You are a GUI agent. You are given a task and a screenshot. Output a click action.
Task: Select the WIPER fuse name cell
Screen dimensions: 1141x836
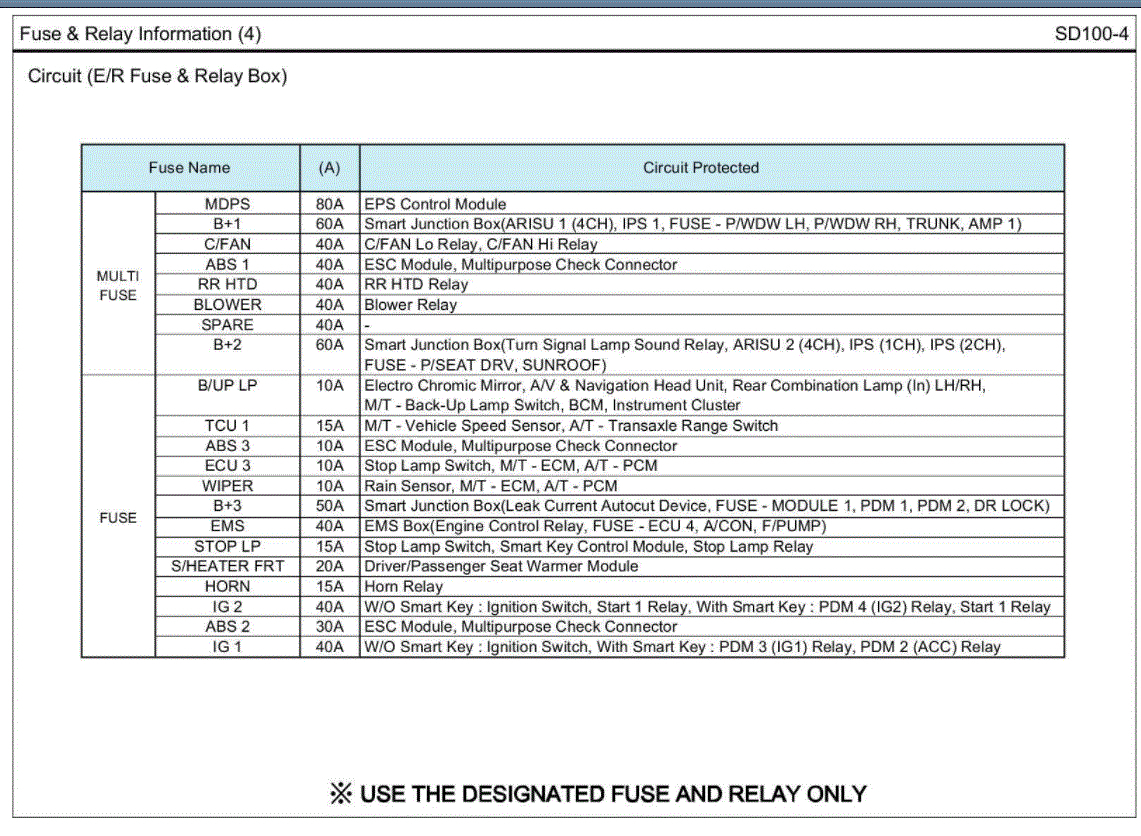[227, 486]
